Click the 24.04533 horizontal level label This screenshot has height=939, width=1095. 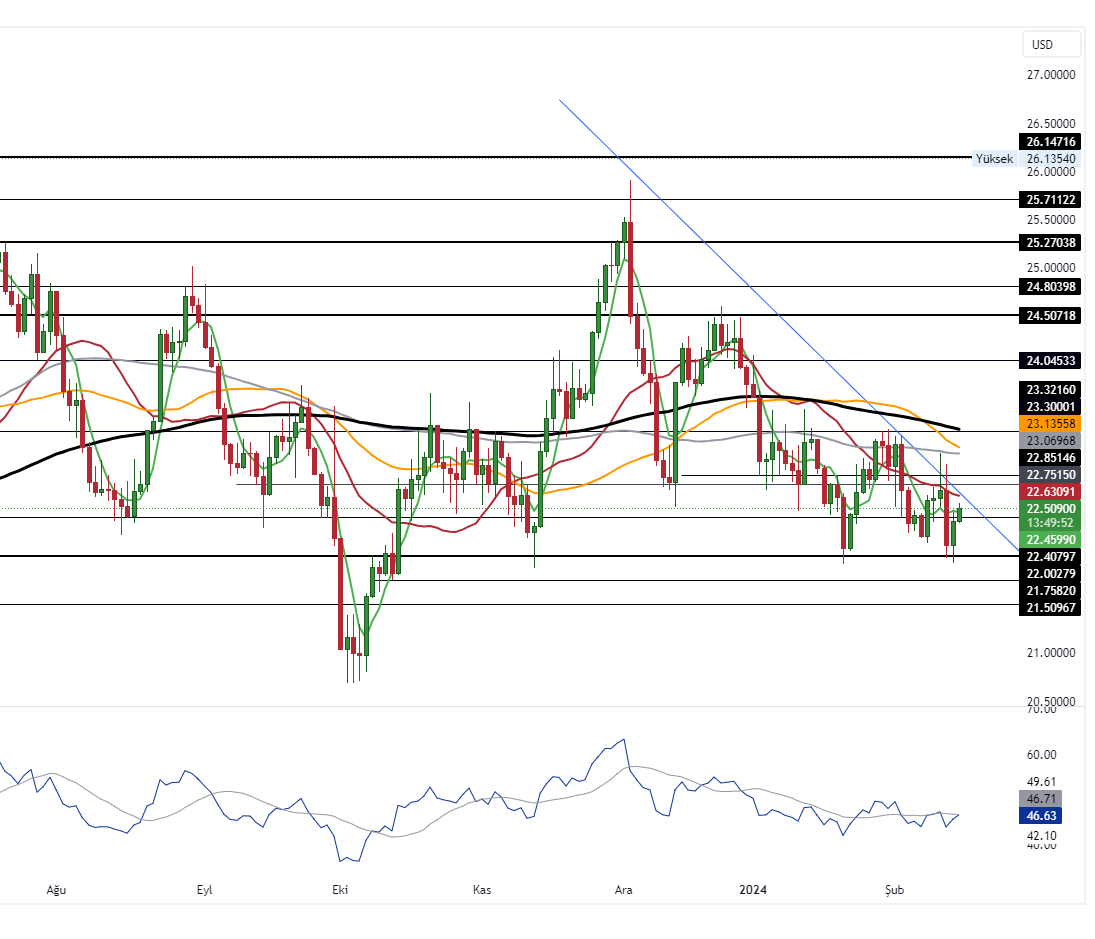1050,360
